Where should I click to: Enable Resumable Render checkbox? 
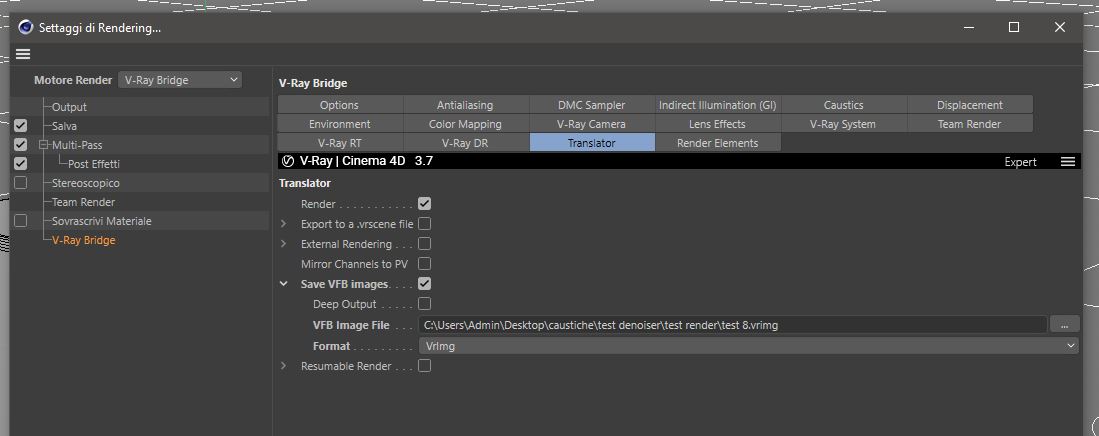424,365
